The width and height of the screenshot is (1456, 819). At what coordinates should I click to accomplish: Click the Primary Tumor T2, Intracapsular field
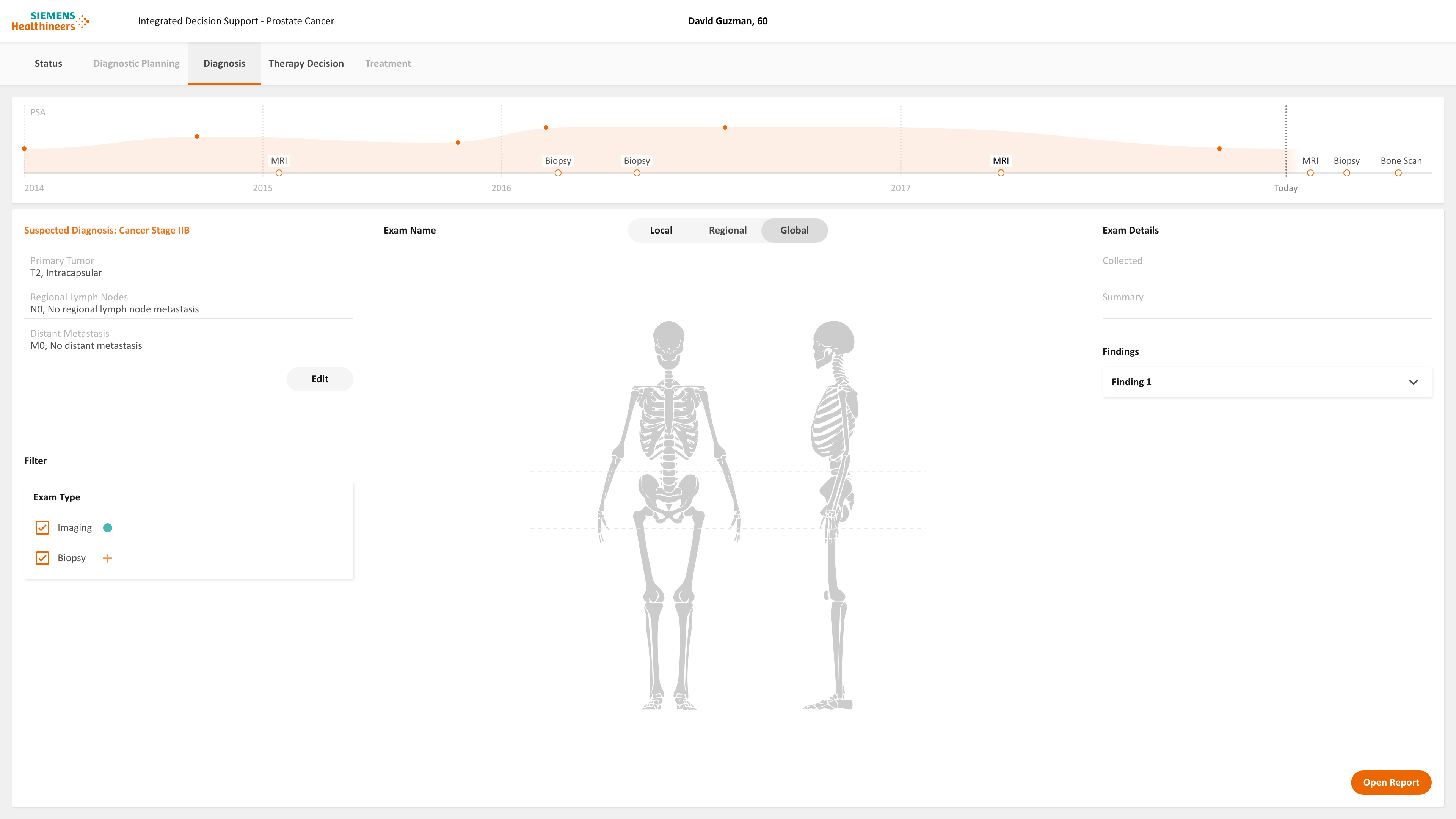click(x=189, y=267)
